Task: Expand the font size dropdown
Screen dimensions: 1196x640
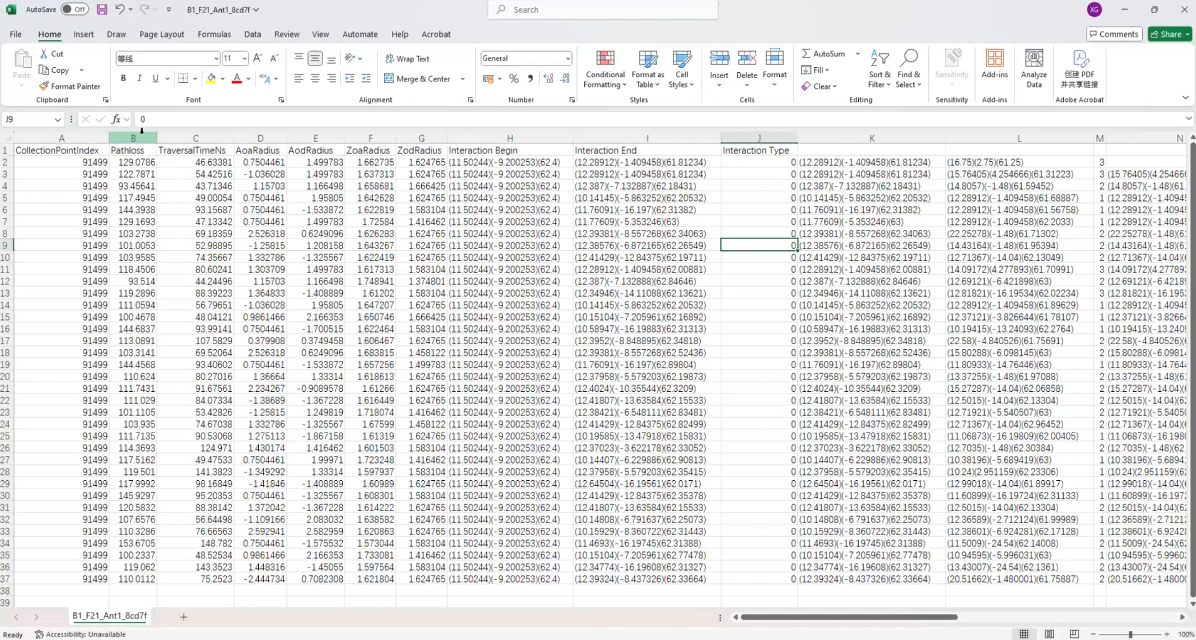Action: 244,59
